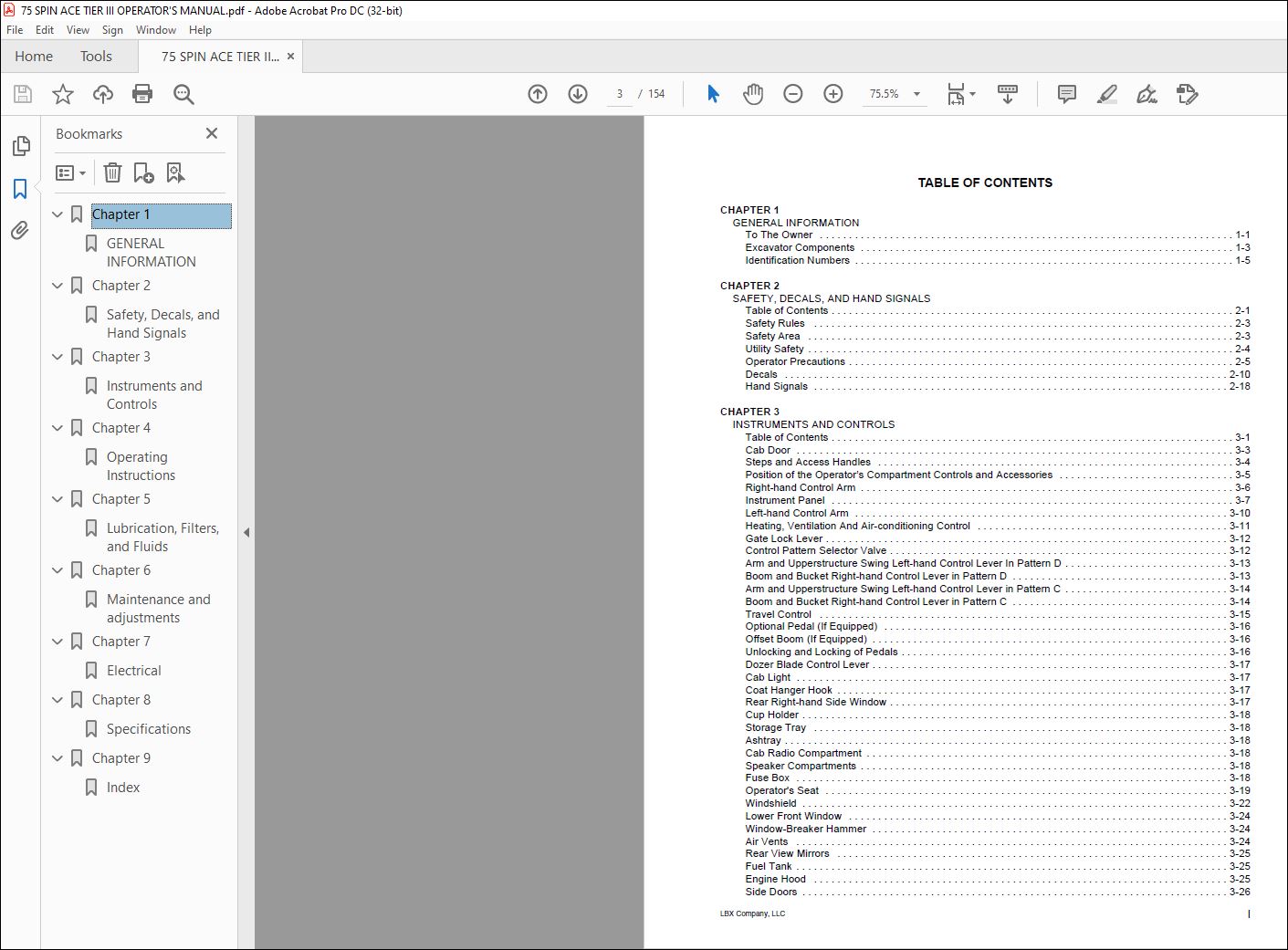Viewport: 1288px width, 950px height.
Task: Select the Specifications bookmark
Action: [149, 729]
